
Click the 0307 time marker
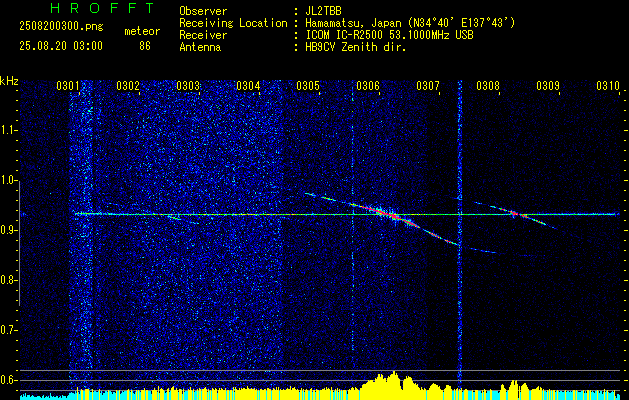pyautogui.click(x=428, y=85)
